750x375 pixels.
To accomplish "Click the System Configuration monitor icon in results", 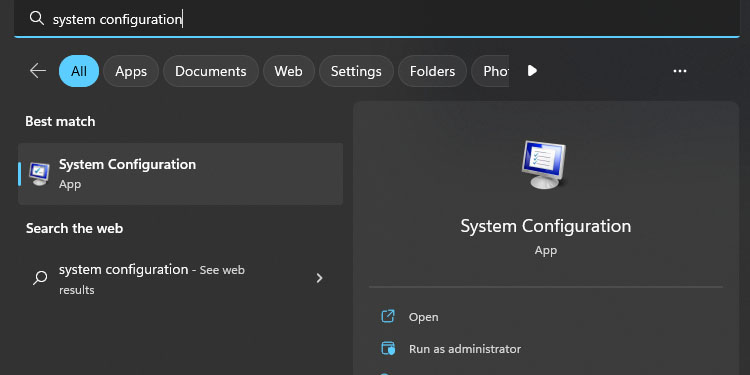I will coord(39,174).
